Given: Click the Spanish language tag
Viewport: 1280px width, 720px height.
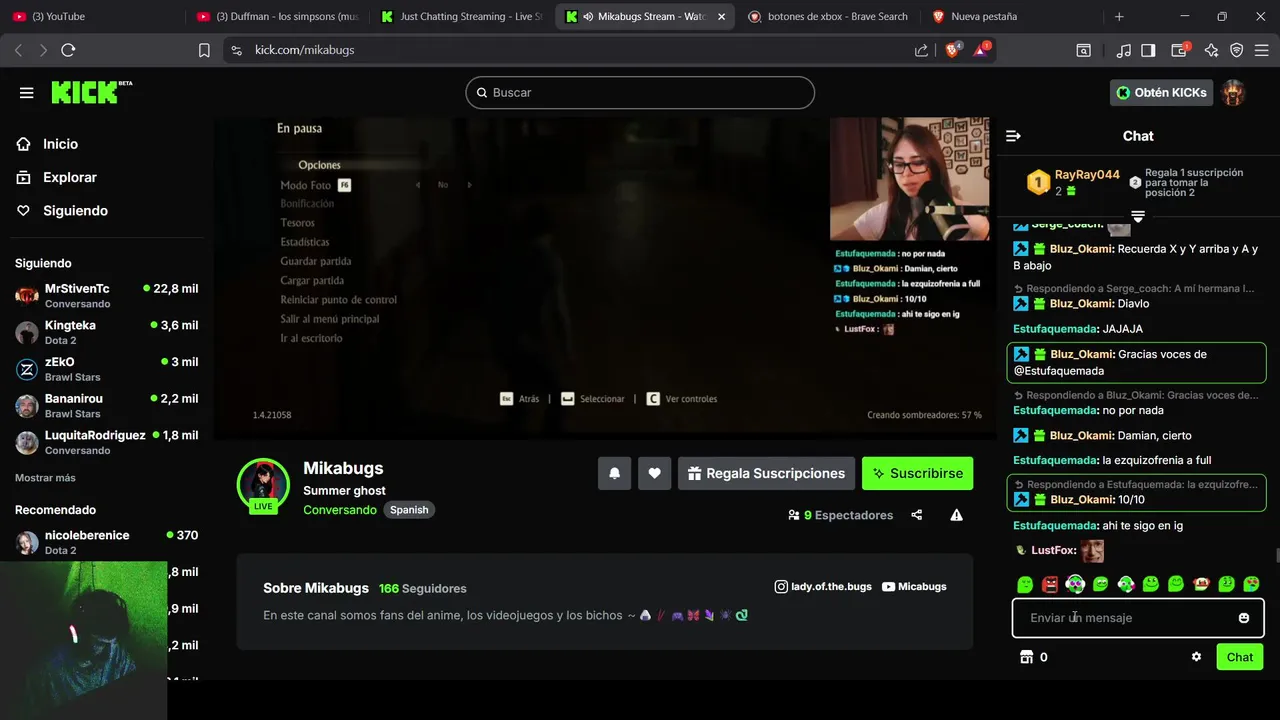Looking at the screenshot, I should [x=409, y=510].
